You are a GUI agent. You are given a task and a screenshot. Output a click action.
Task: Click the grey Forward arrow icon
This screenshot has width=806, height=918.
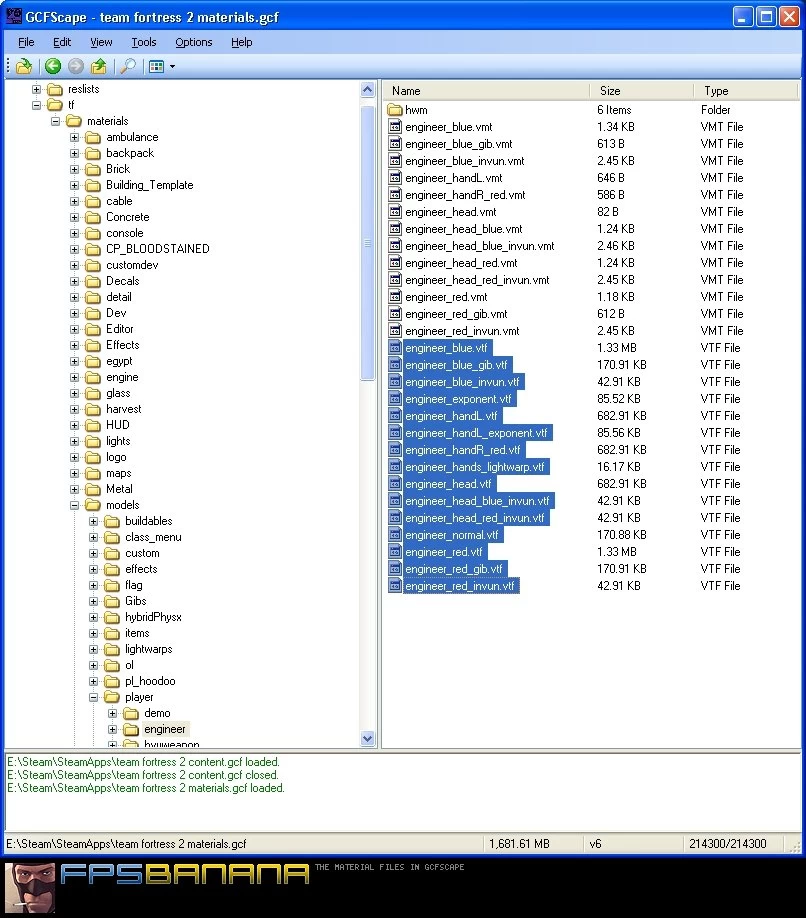pos(76,66)
